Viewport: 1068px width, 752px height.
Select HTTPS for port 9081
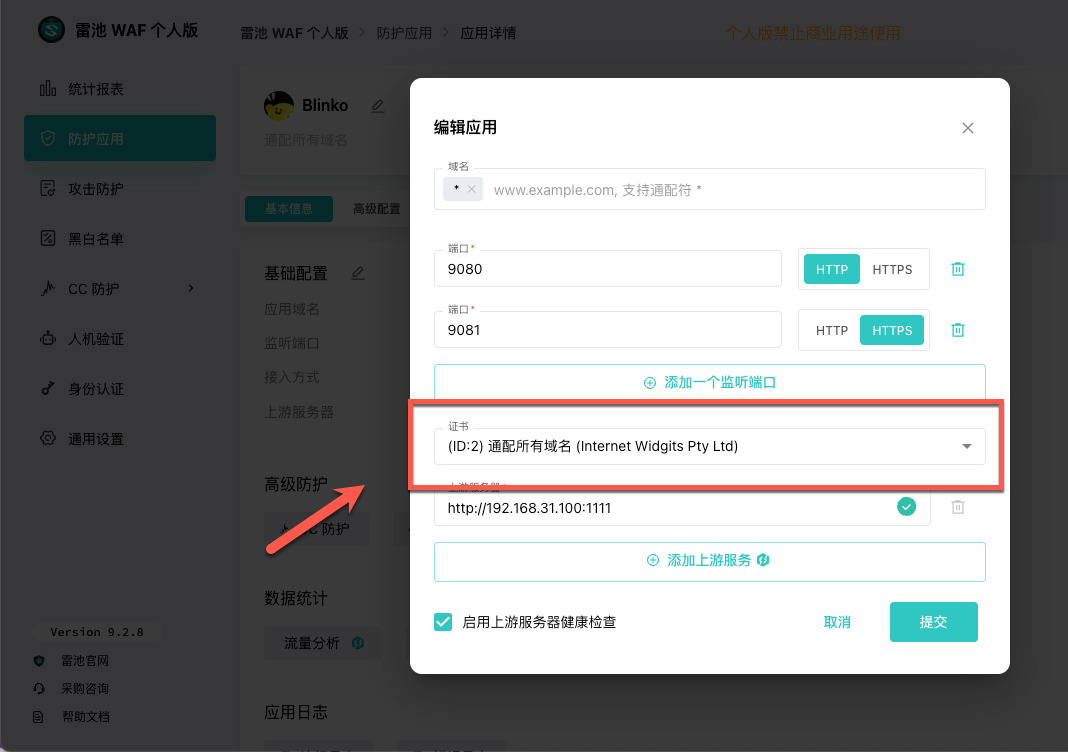point(892,330)
